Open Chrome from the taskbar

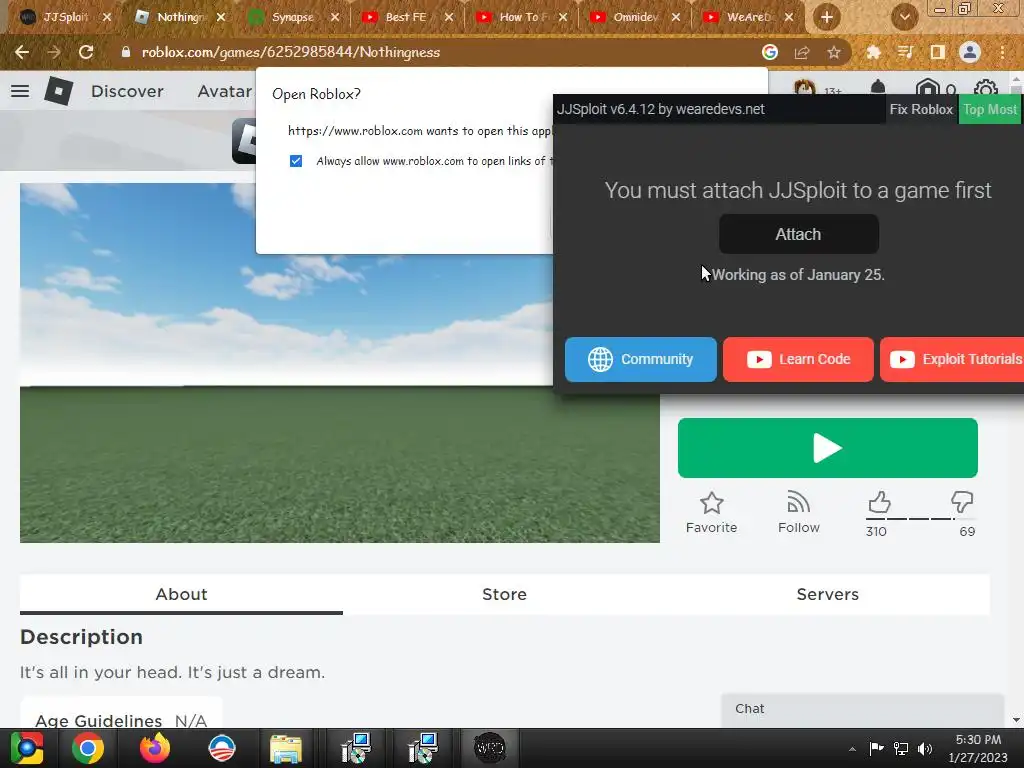point(88,748)
